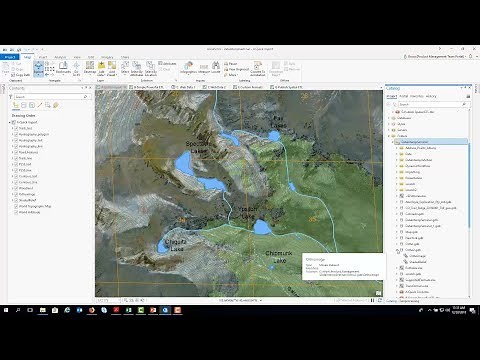
Task: Open the Catalog pane options menu icon
Action: pyautogui.click(x=468, y=96)
